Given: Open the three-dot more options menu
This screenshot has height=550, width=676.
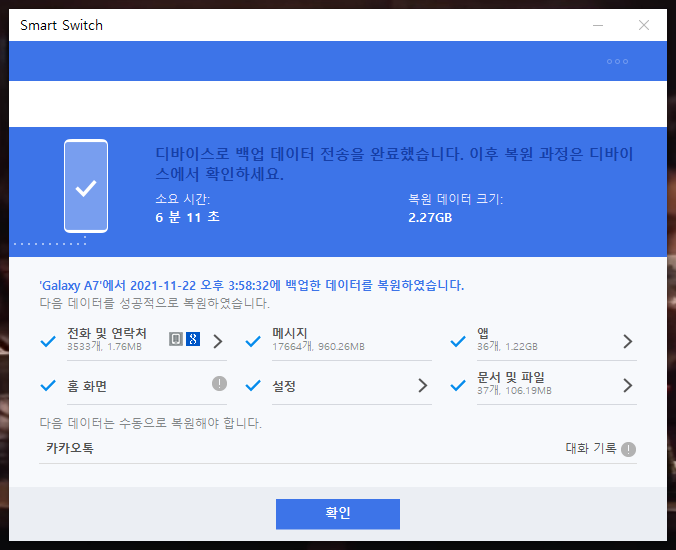Looking at the screenshot, I should coord(617,62).
